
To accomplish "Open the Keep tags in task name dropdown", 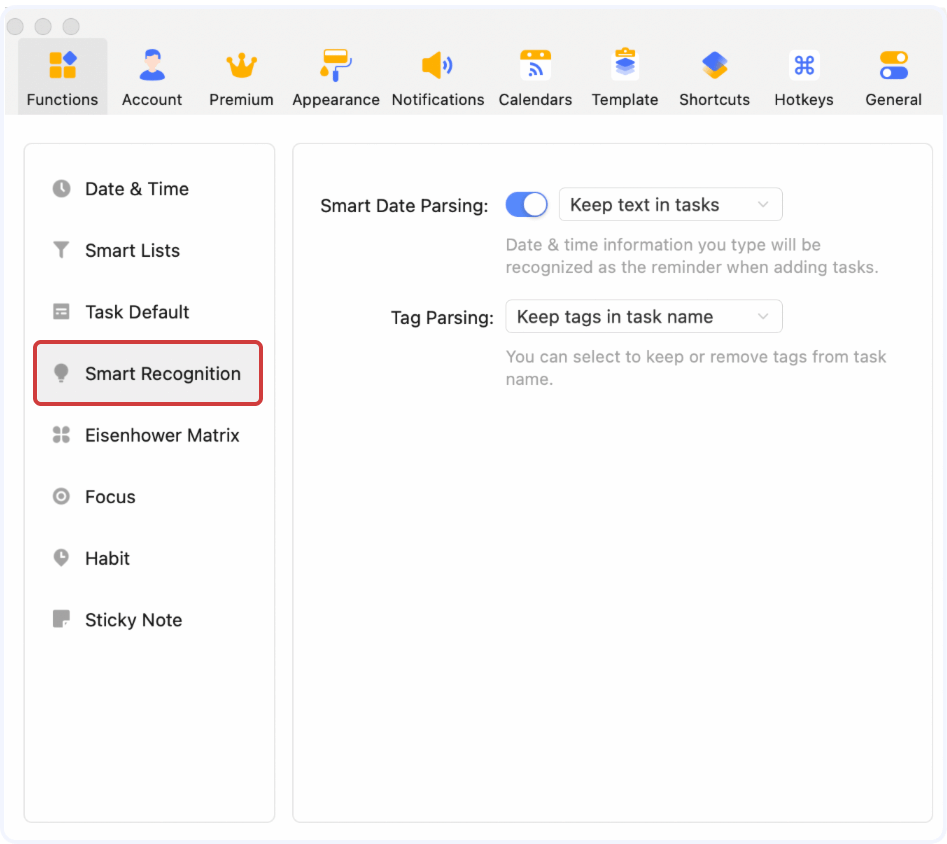I will click(643, 316).
